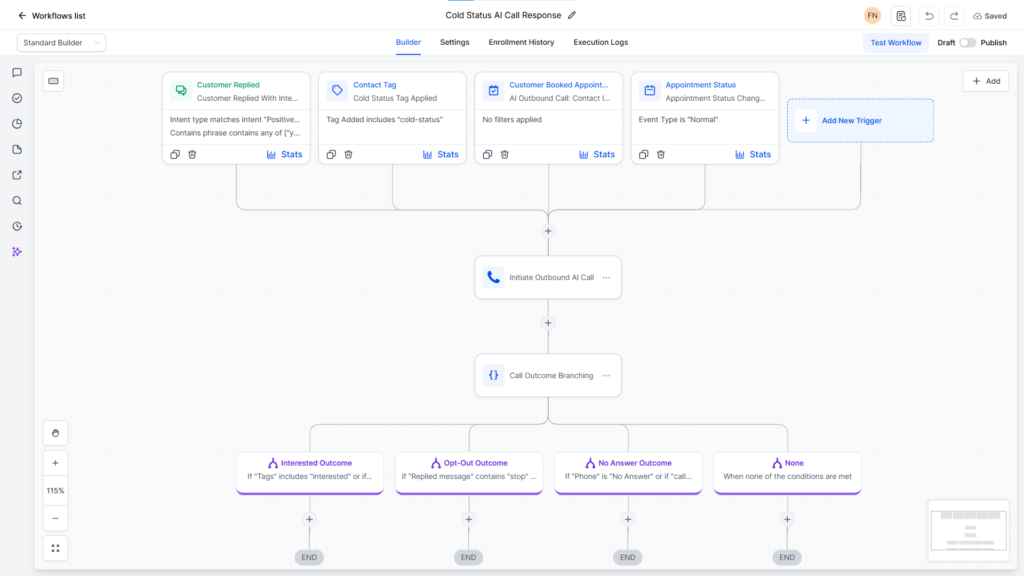Add step under Interested Outcome branch
This screenshot has height=576, width=1024.
click(310, 520)
